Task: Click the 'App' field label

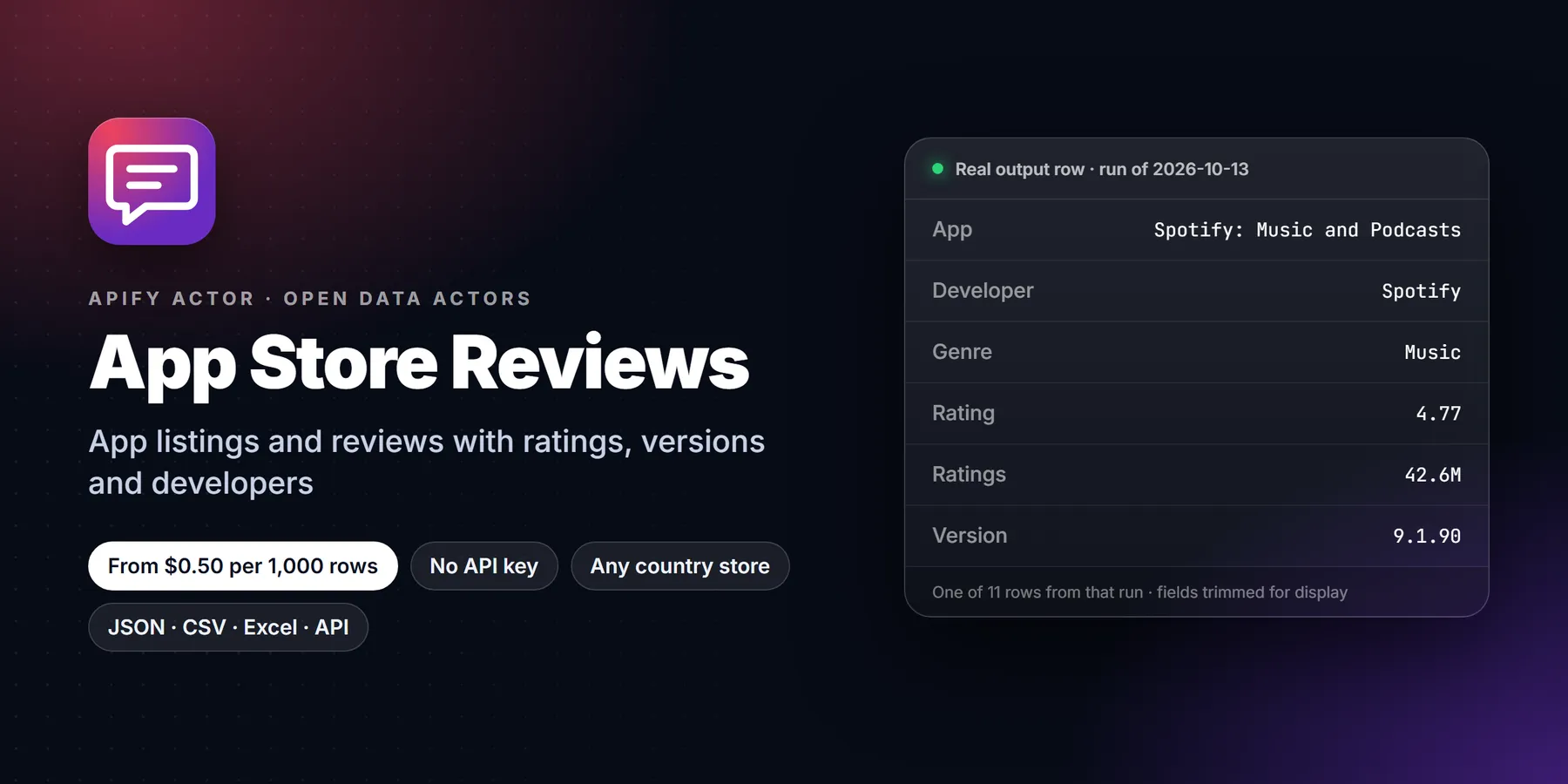Action: (952, 230)
